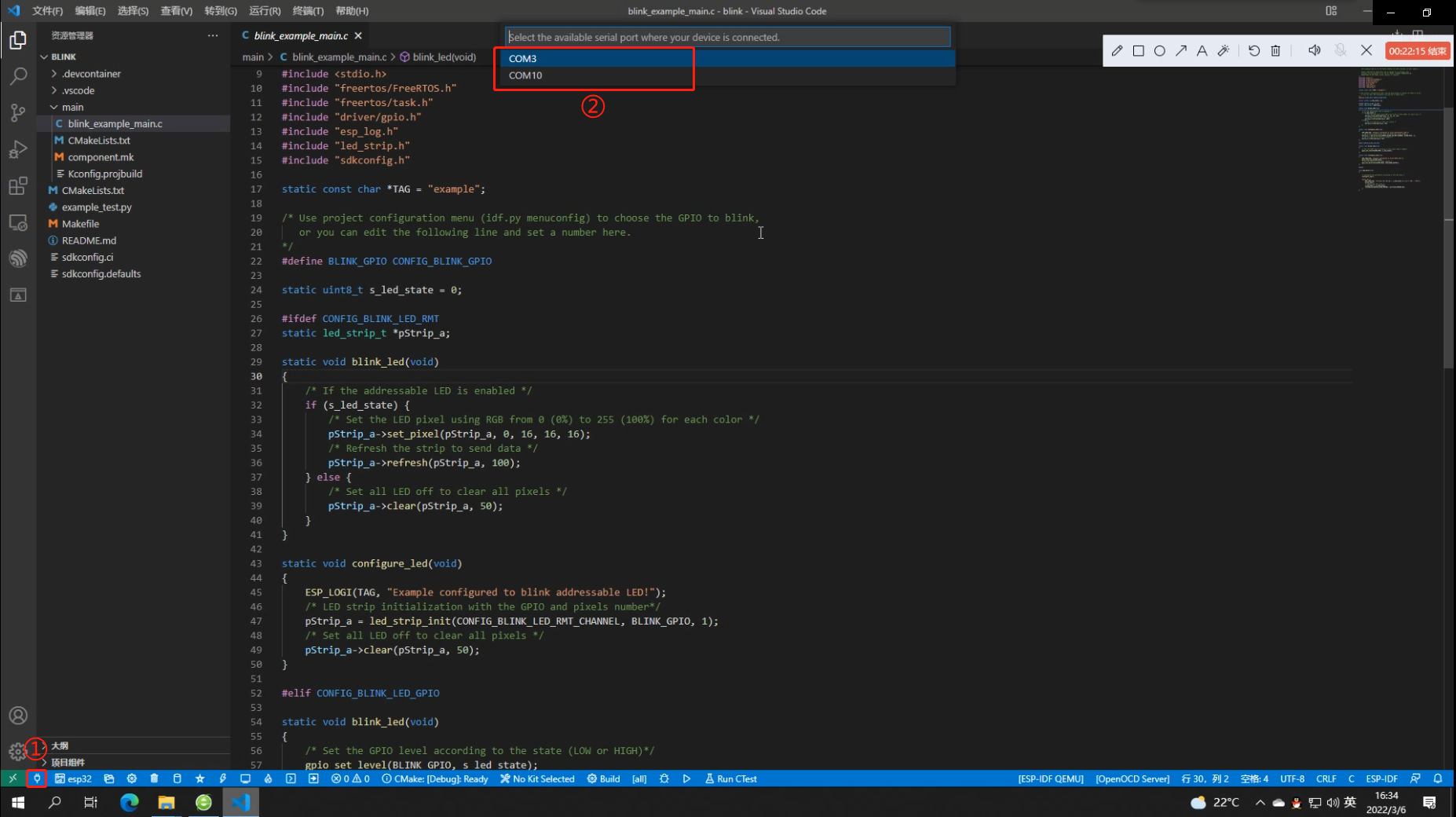Click the CRLF line ending indicator
The image size is (1456, 817).
[1326, 779]
